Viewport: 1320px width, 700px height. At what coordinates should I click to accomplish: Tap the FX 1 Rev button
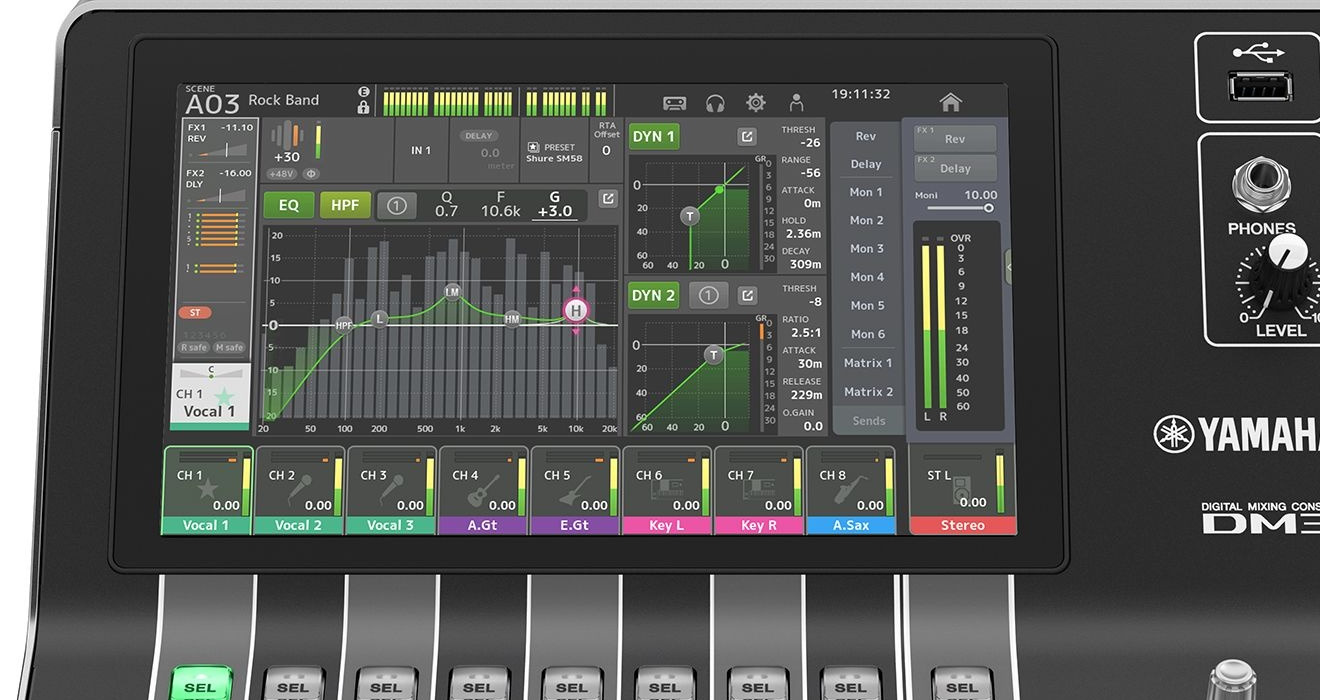(x=955, y=139)
